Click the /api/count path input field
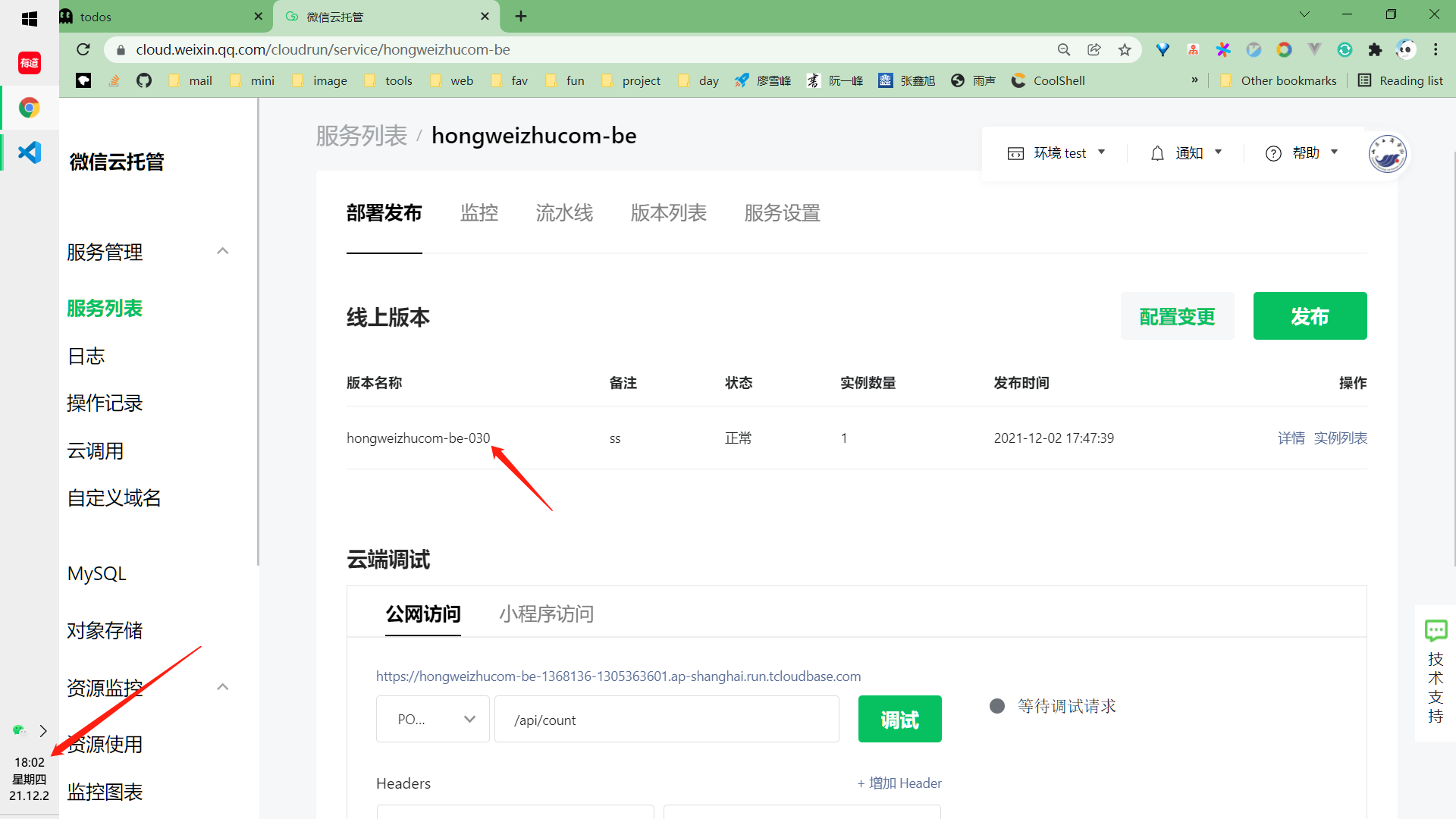Viewport: 1456px width, 819px height. [666, 719]
